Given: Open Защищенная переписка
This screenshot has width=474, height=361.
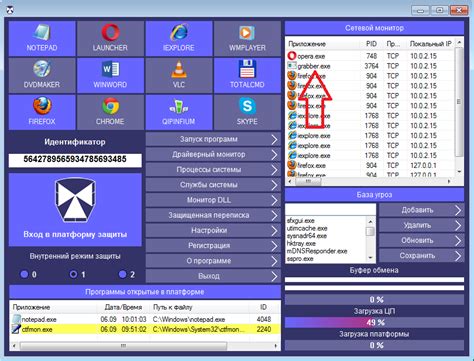Looking at the screenshot, I should 213,215.
